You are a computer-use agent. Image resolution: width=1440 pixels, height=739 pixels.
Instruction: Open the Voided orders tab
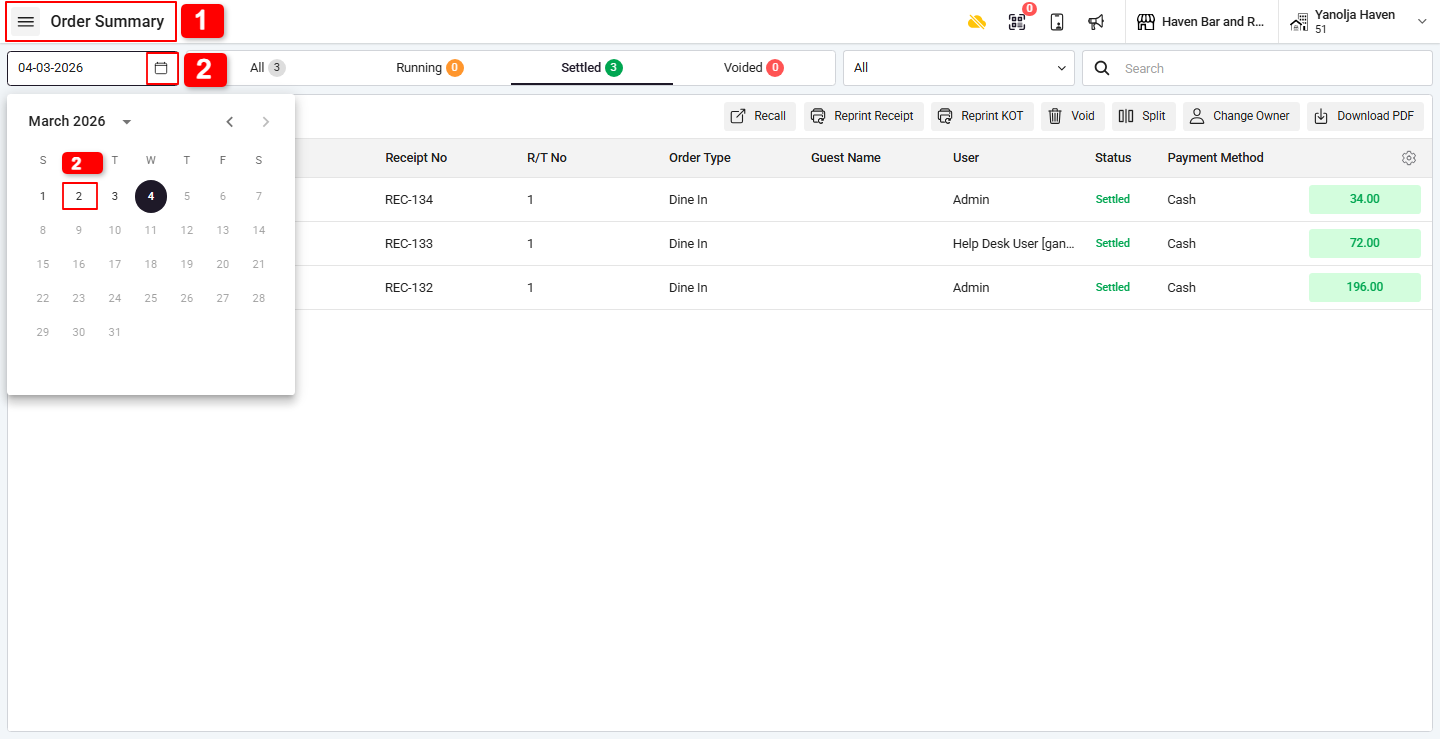[753, 68]
